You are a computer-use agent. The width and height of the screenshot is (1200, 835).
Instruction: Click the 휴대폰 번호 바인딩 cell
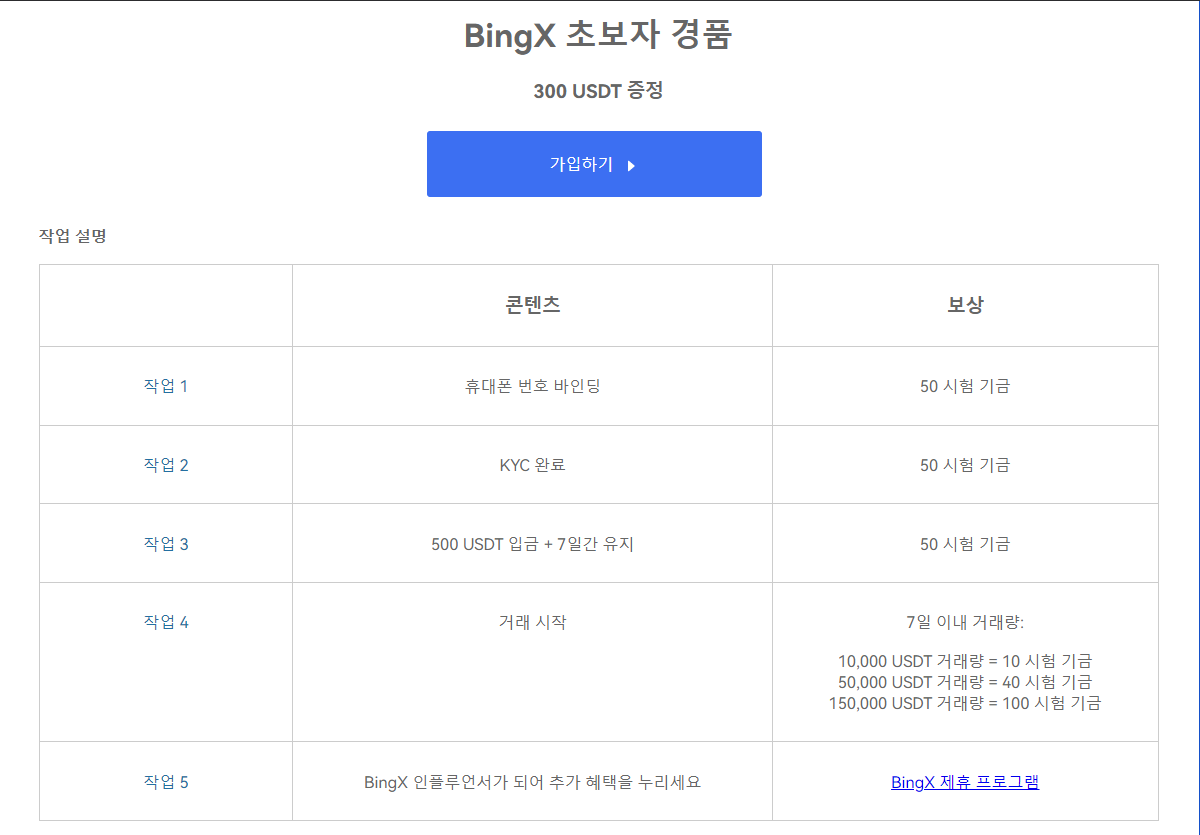coord(532,386)
